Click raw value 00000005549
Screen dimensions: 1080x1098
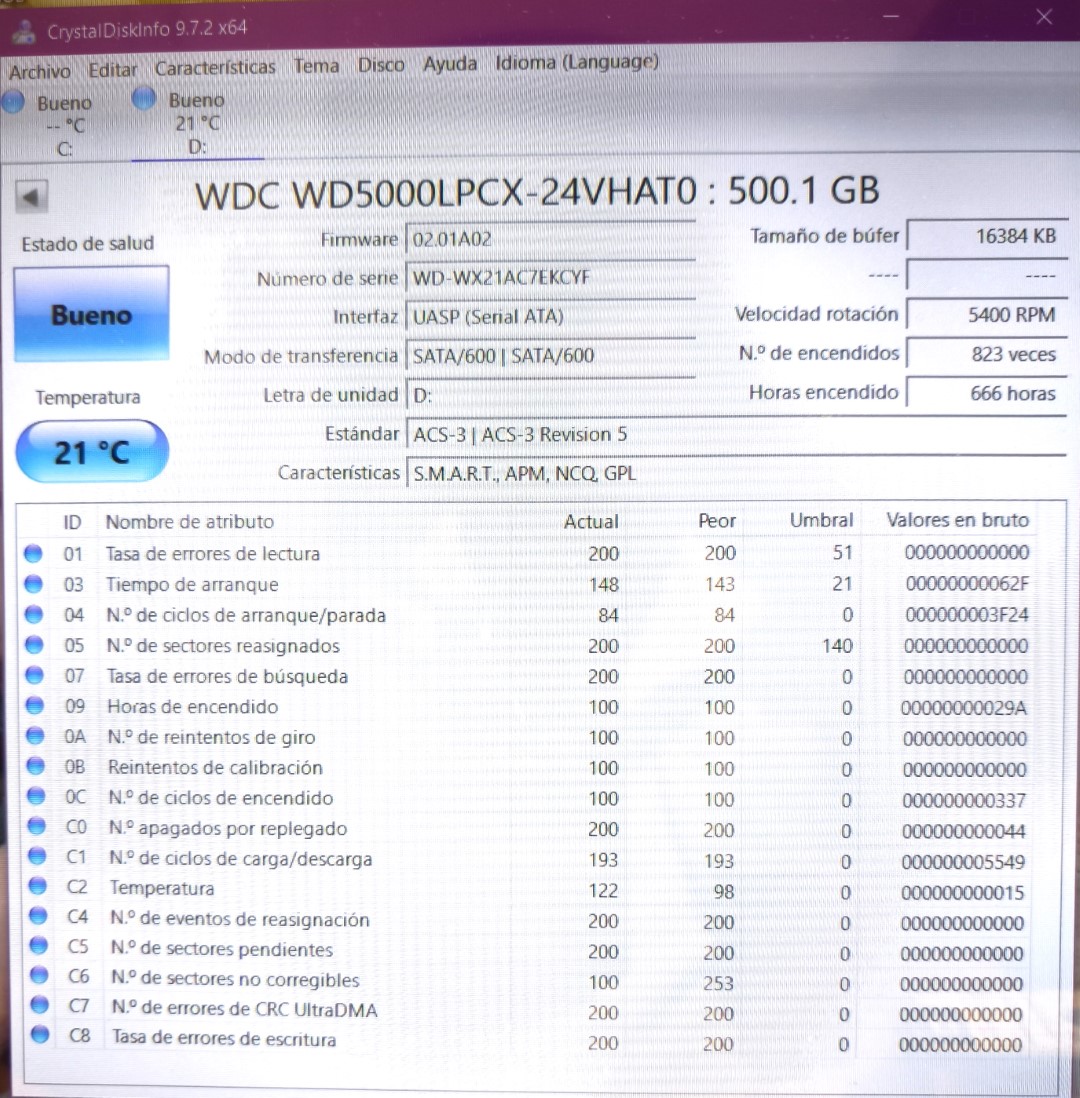coord(963,862)
